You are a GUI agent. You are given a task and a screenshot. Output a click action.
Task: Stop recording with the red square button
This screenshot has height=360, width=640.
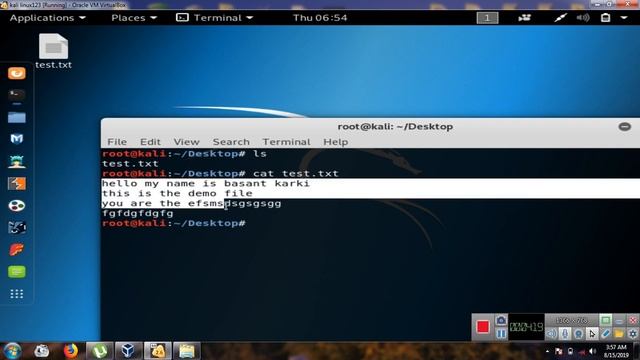pos(482,327)
